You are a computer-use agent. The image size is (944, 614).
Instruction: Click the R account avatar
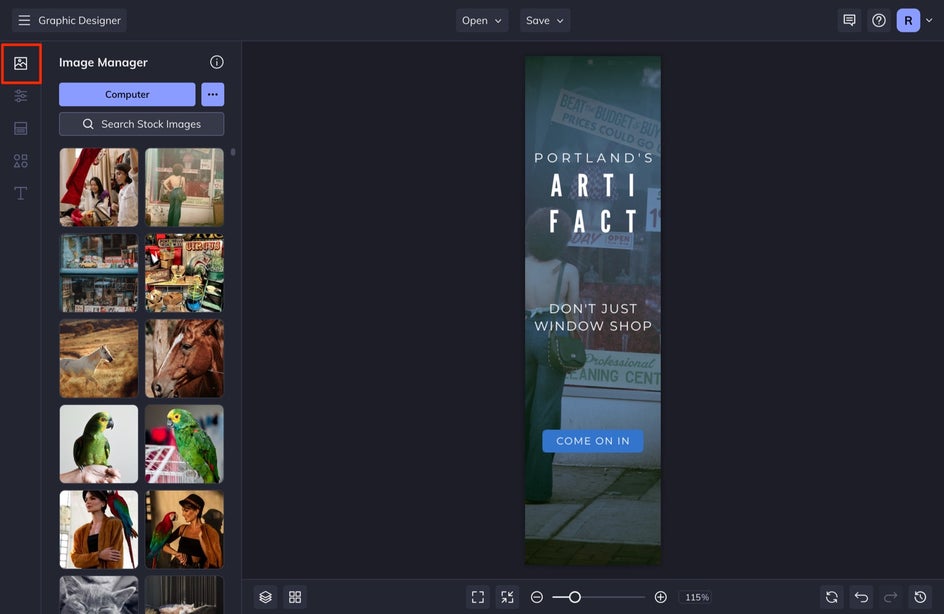(908, 20)
